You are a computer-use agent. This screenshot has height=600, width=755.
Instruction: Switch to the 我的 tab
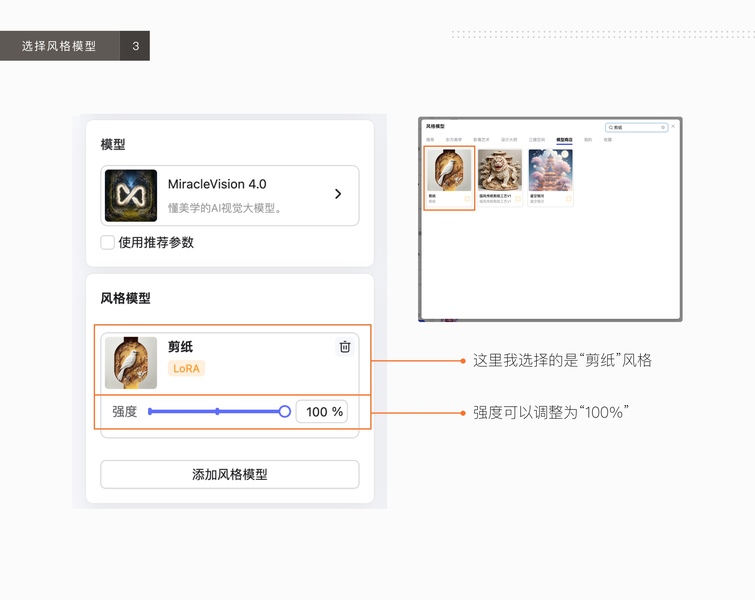click(588, 140)
